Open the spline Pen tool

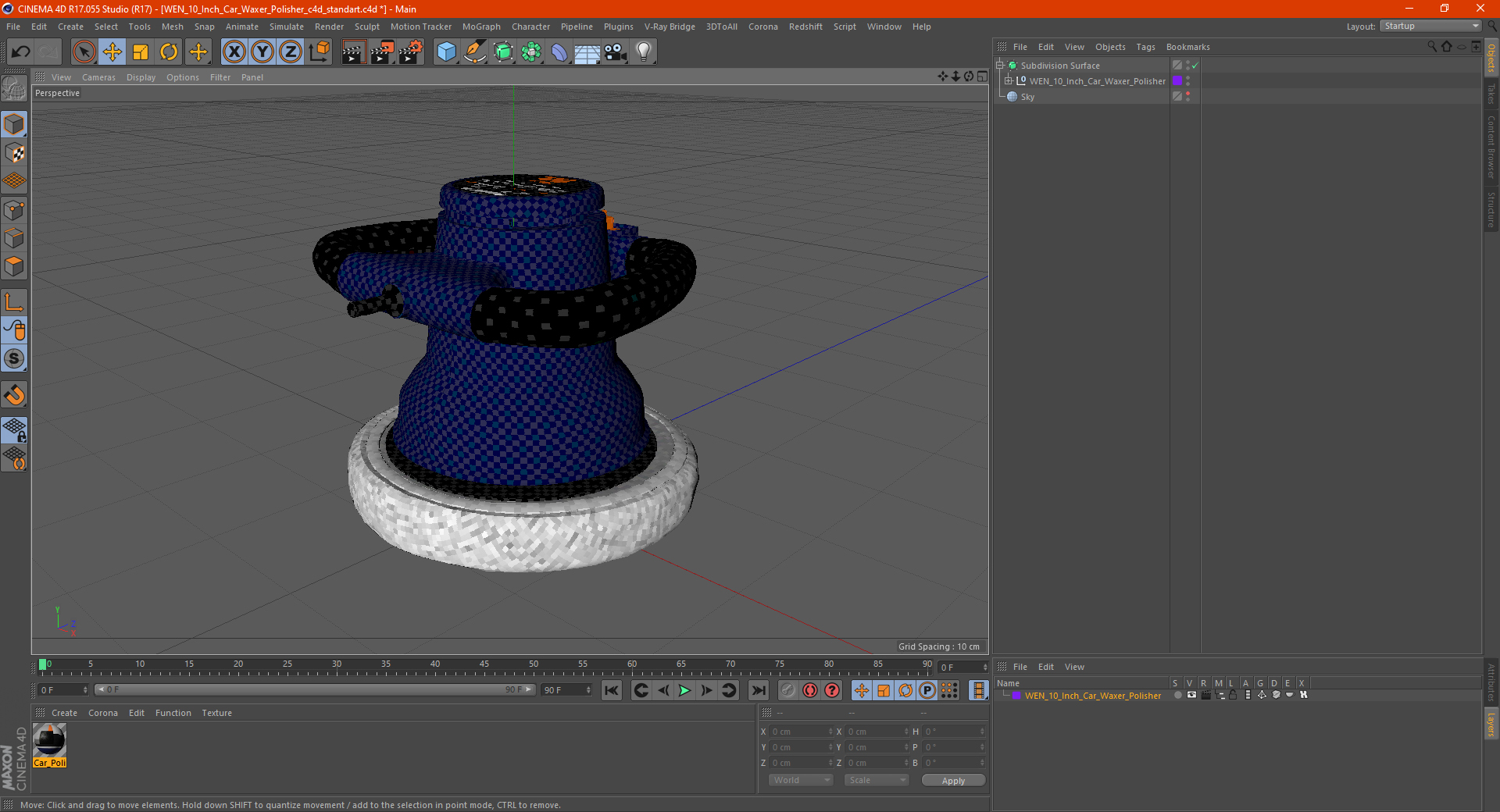(475, 52)
